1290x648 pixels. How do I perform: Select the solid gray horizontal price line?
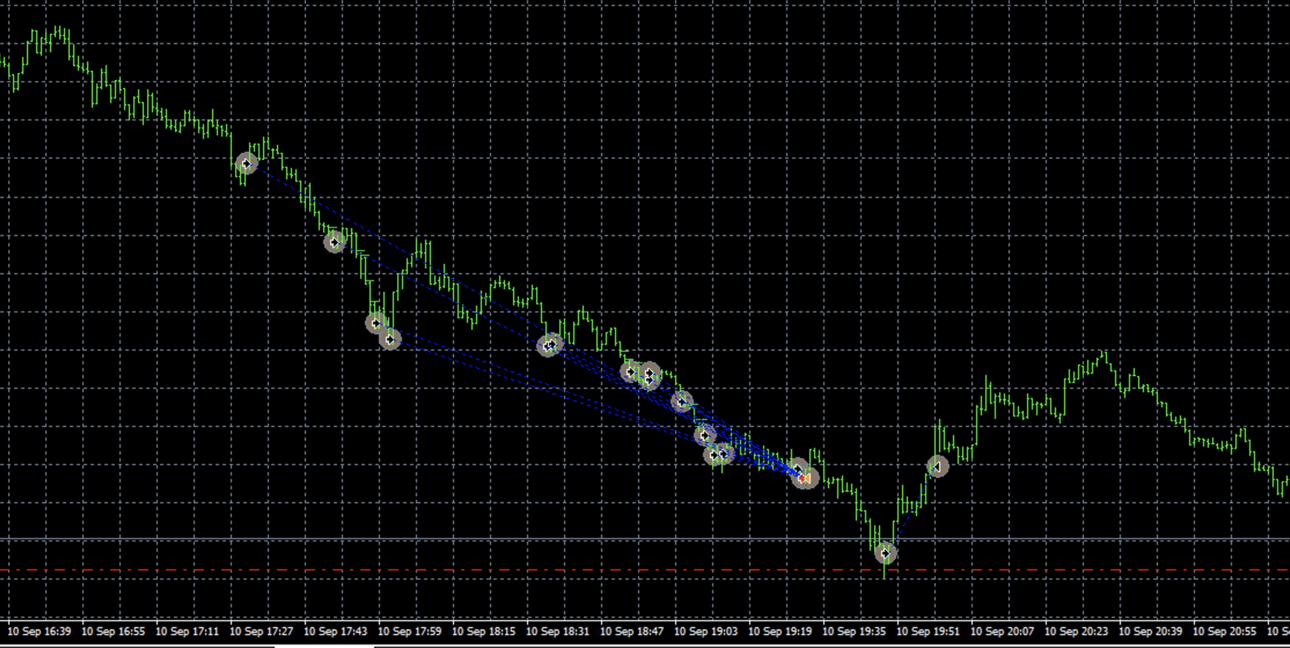[645, 540]
